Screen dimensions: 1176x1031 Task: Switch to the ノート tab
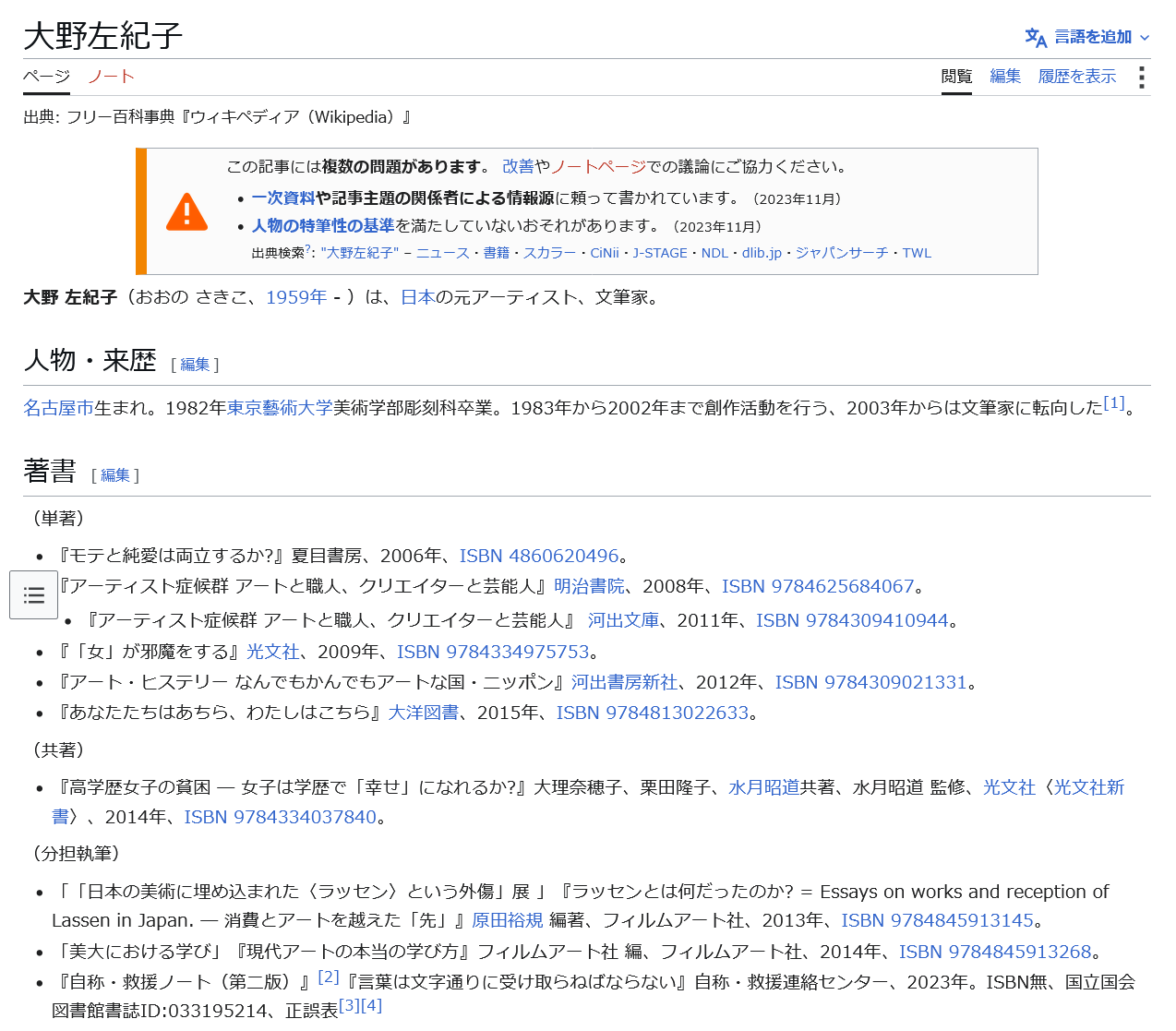tap(111, 77)
